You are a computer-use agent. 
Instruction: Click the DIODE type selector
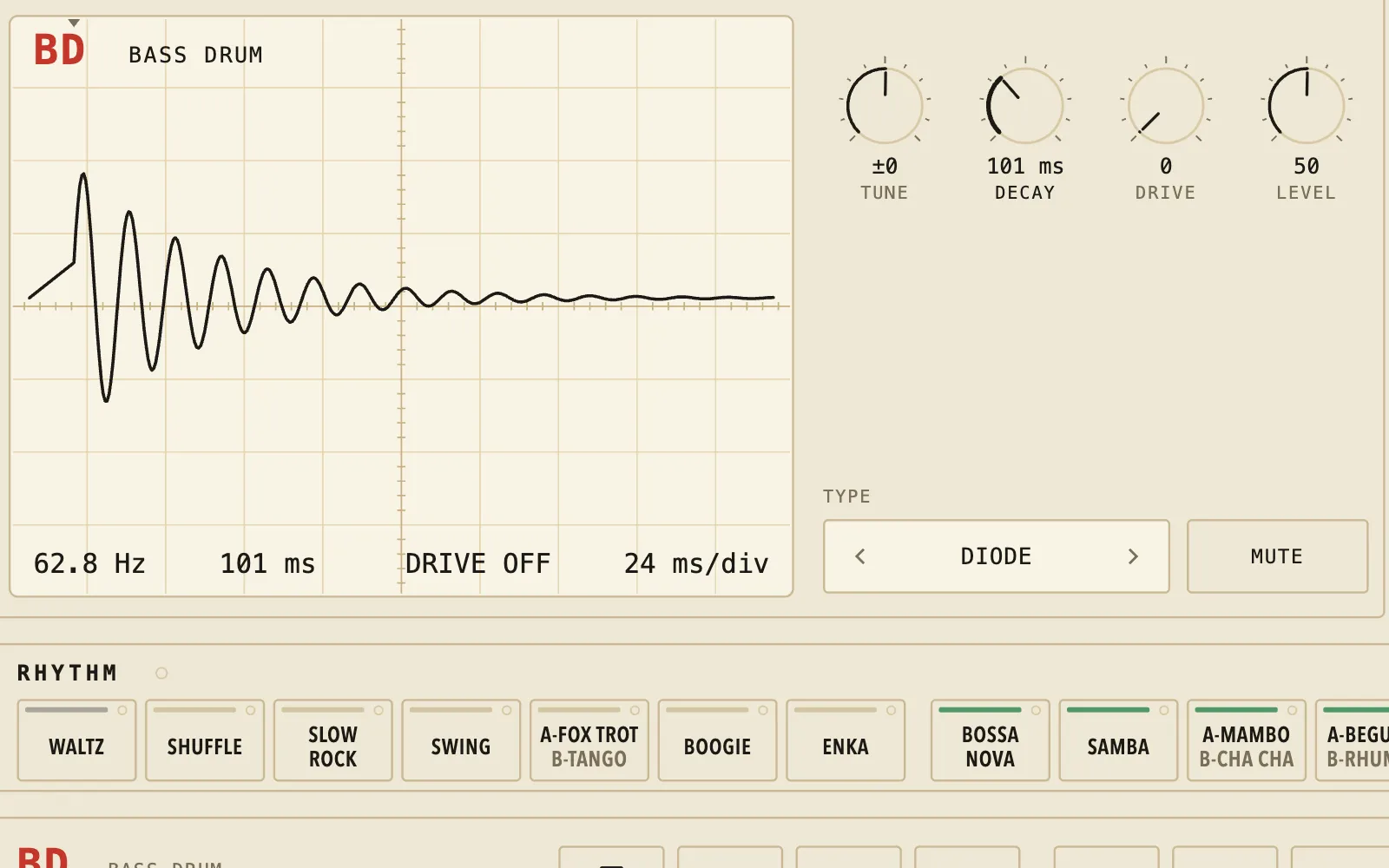tap(996, 556)
